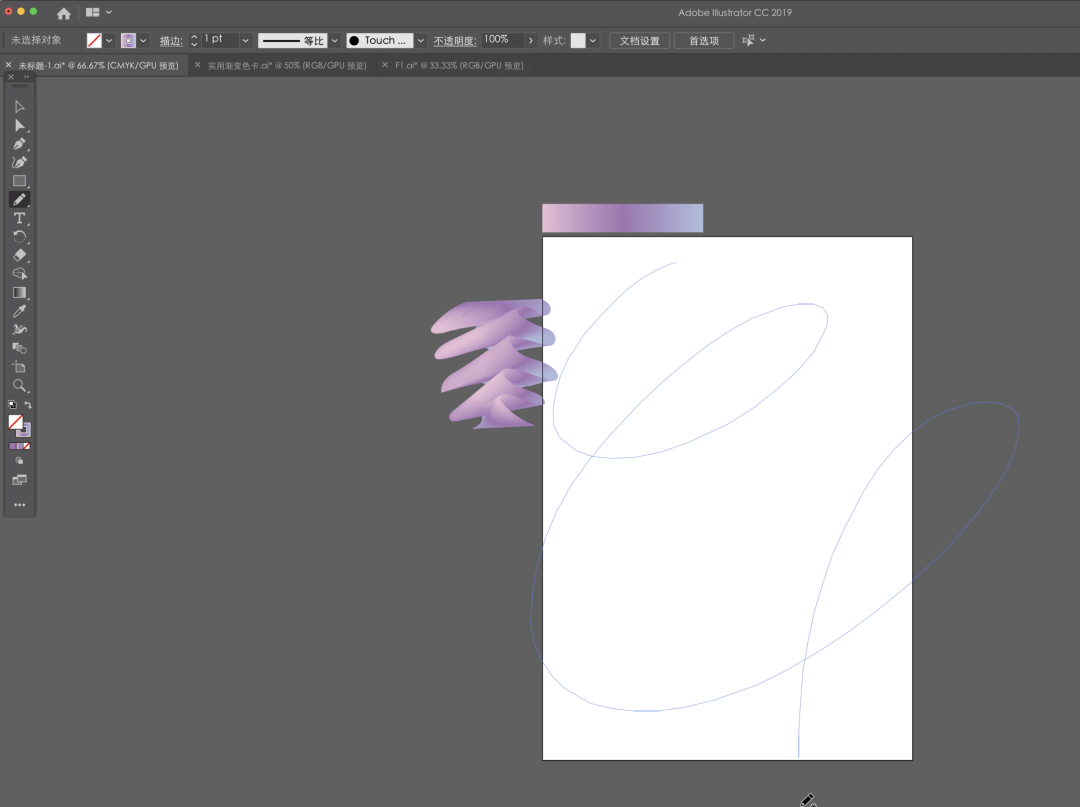The image size is (1080, 807).
Task: Pick the Eraser tool
Action: click(19, 255)
